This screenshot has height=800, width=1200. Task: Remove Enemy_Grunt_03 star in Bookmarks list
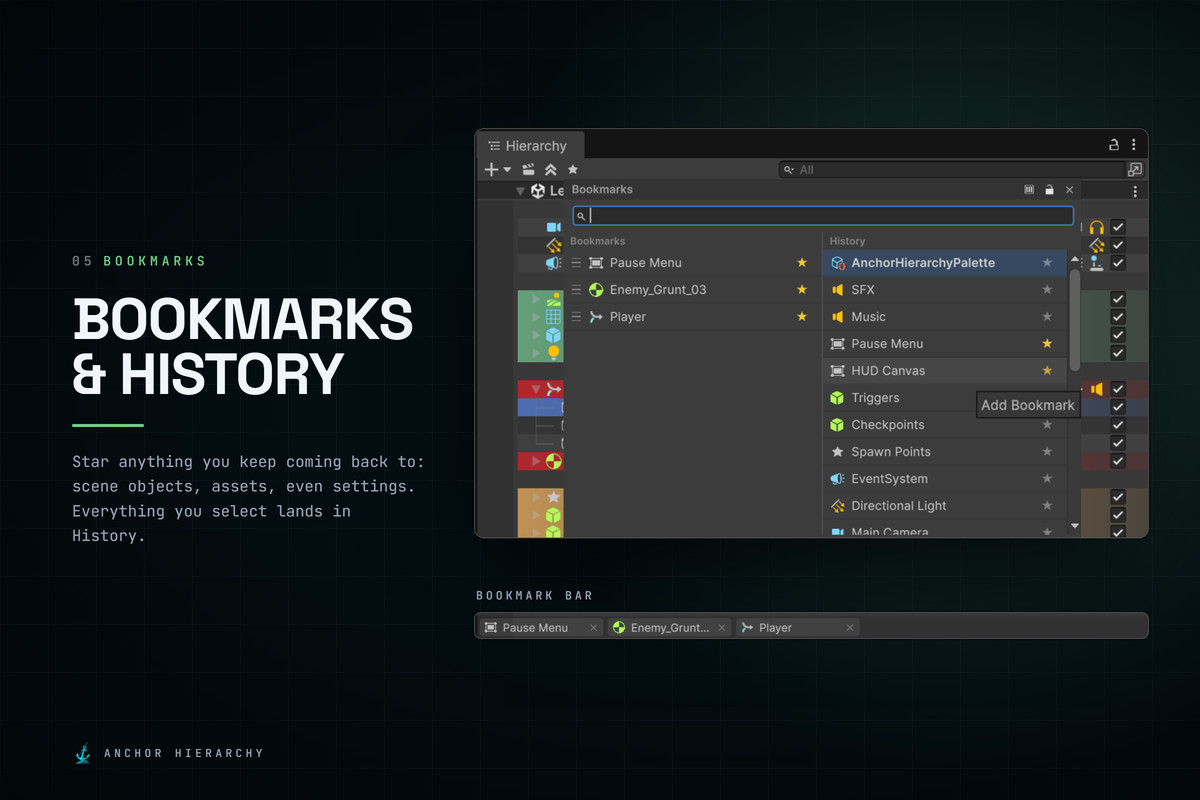801,290
